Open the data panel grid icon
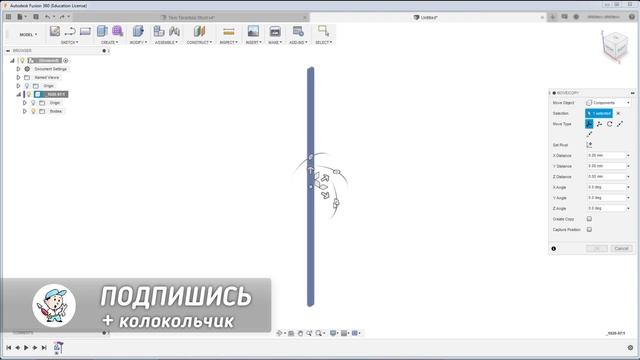This screenshot has height=360, width=640. [9, 17]
